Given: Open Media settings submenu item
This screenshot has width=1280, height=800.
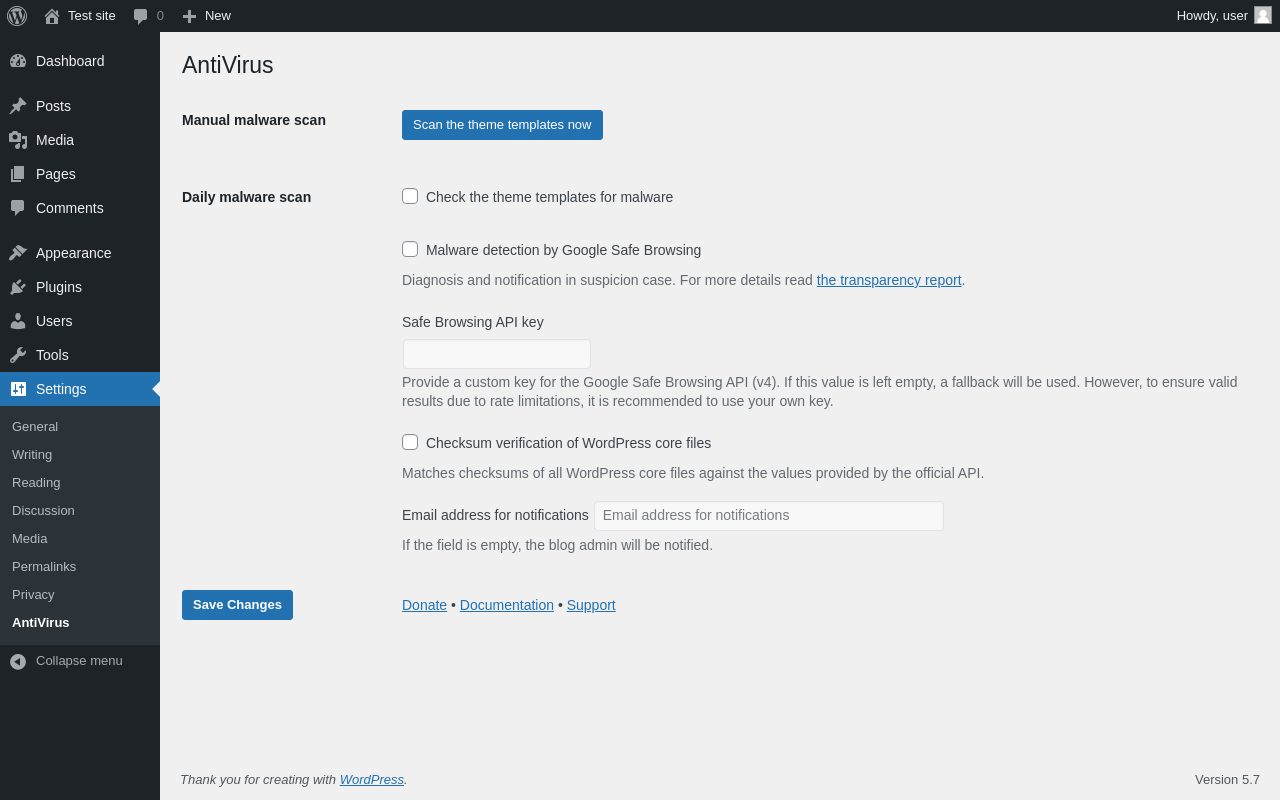Looking at the screenshot, I should point(30,538).
